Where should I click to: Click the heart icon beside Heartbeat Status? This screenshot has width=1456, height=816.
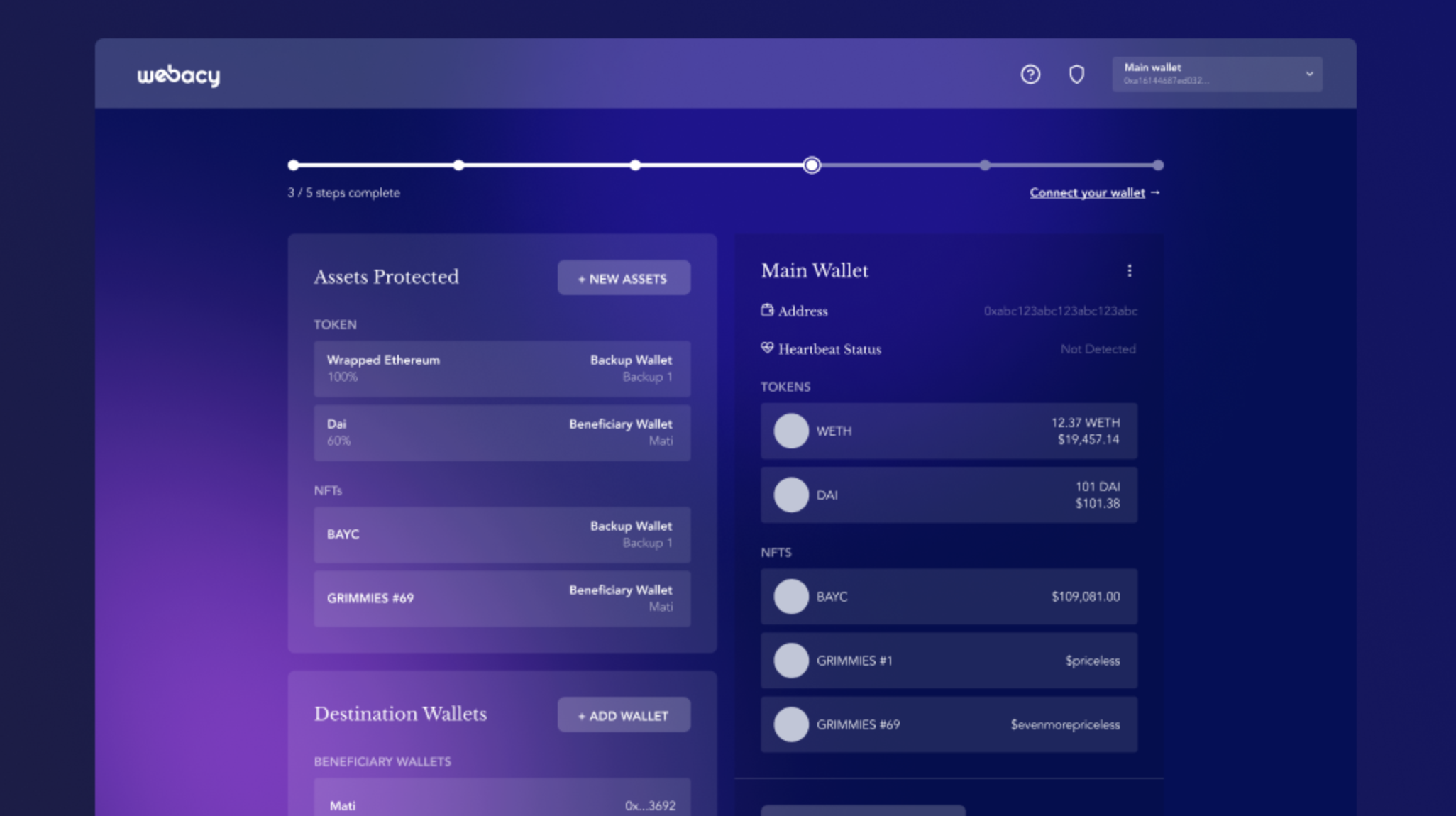767,348
